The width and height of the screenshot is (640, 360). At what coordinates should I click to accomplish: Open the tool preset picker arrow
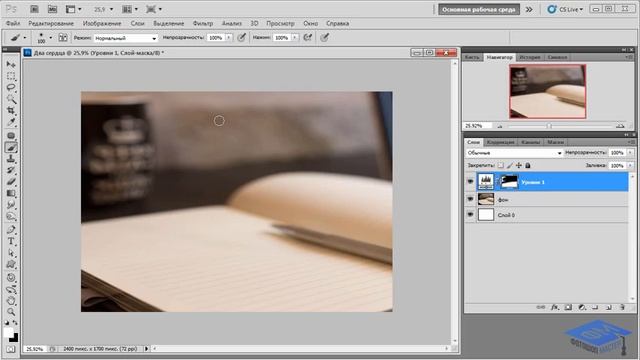click(25, 38)
